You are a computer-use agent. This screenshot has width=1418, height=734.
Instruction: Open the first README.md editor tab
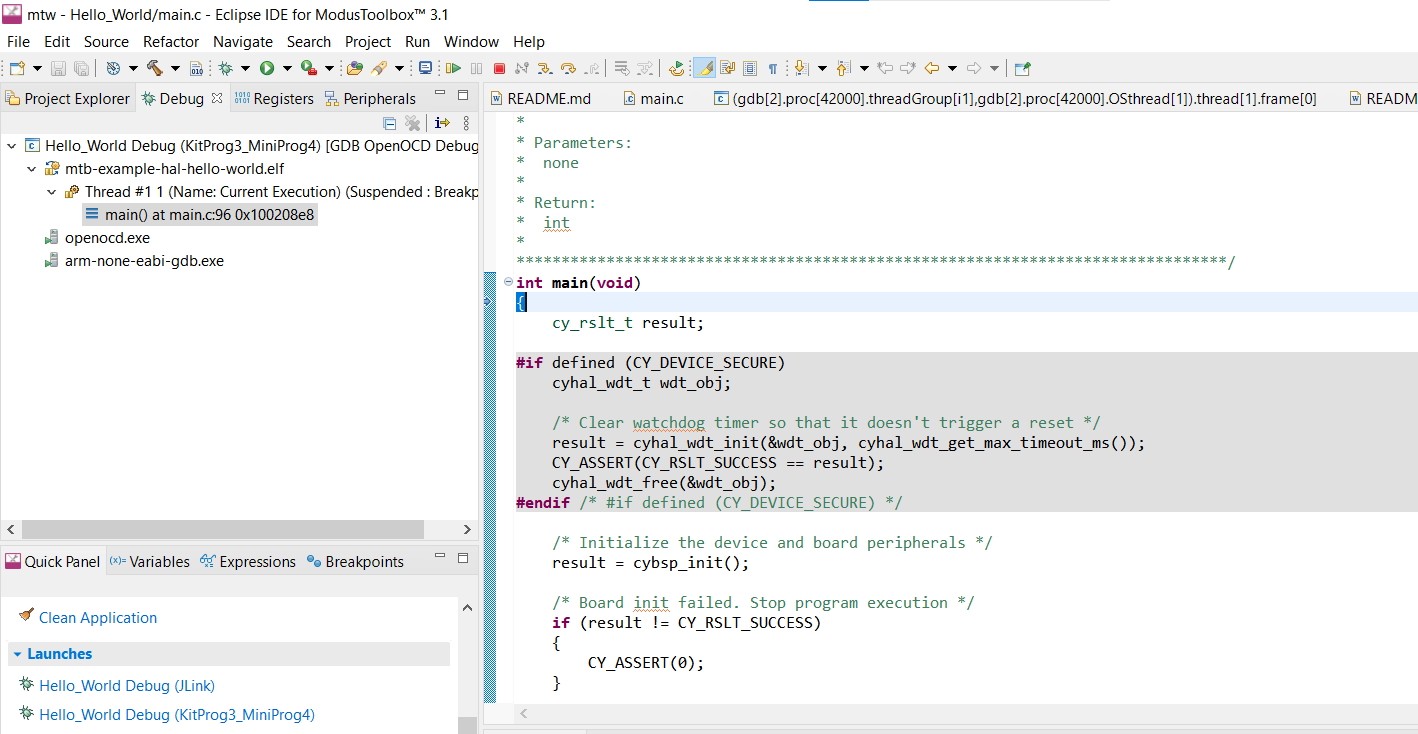(x=540, y=98)
